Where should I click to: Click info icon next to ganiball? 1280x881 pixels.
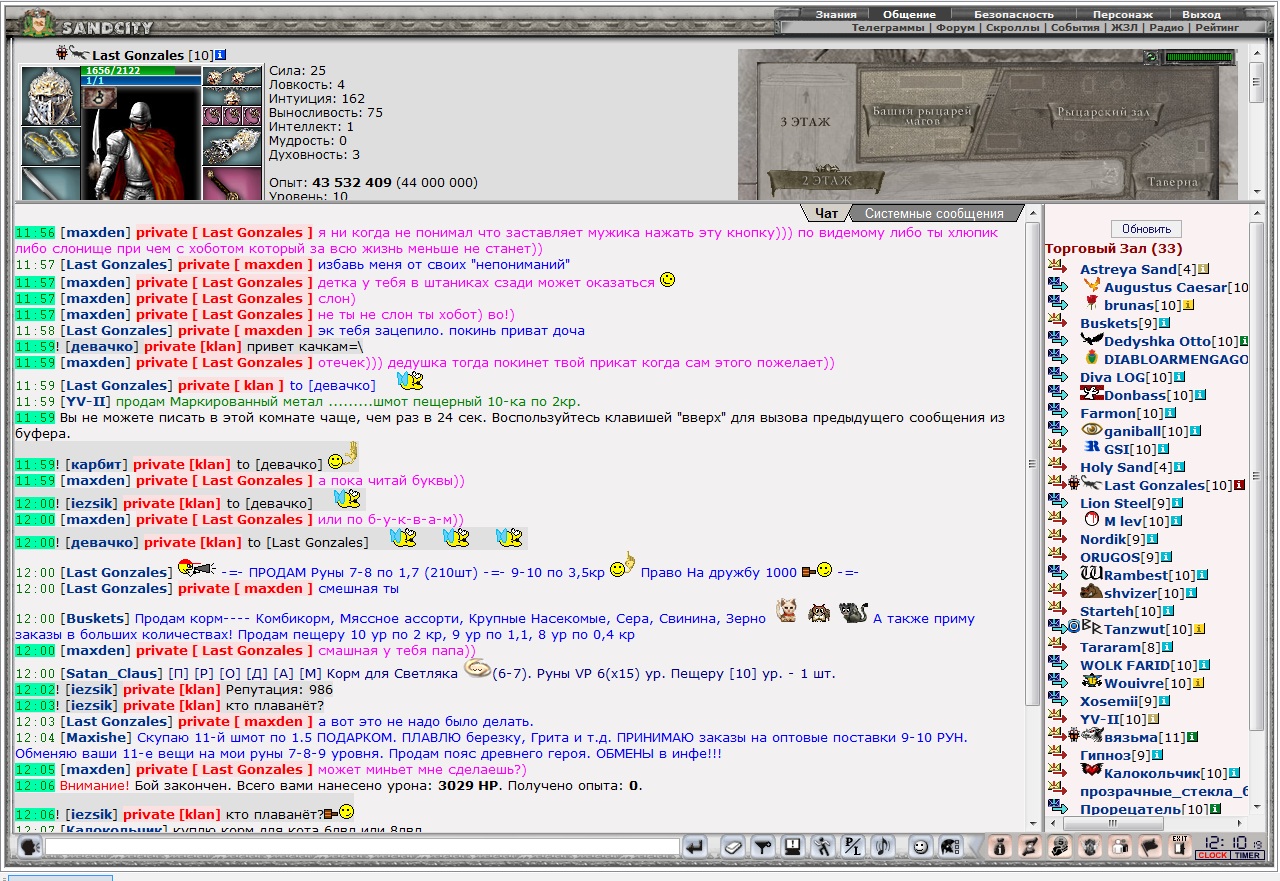pos(1195,431)
